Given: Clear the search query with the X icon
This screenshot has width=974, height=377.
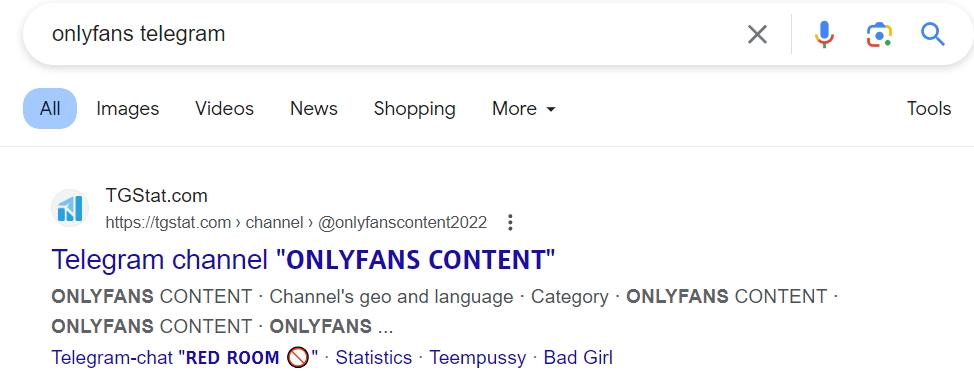Looking at the screenshot, I should 757,34.
